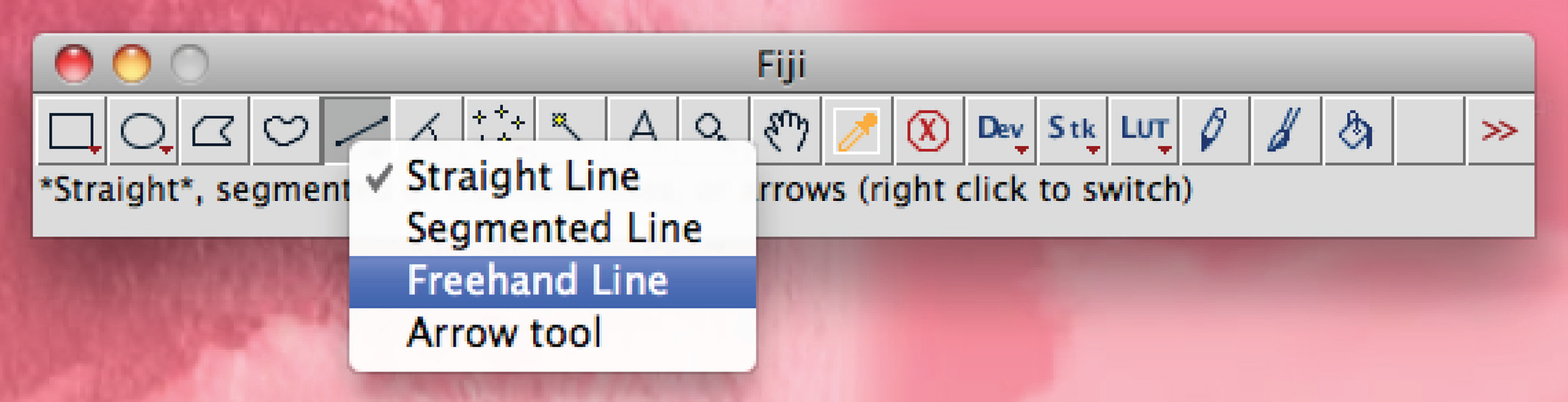Screen dimensions: 1568x402
Task: Select the Paintbrush tool
Action: tap(1286, 130)
